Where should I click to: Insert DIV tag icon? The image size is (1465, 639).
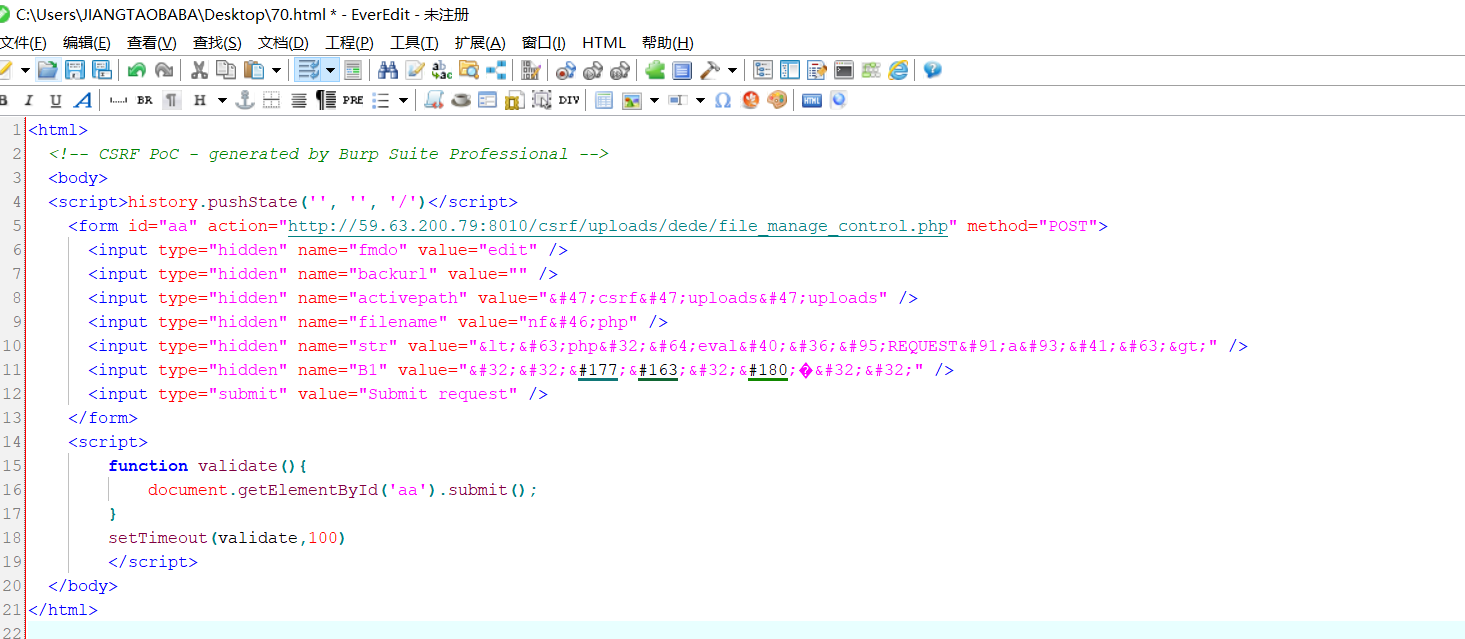569,100
